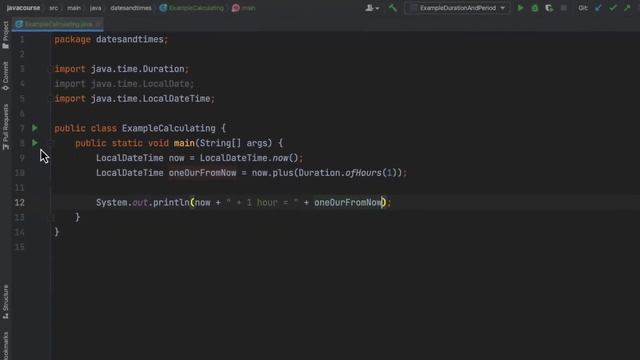
Task: Click line number 12 in the gutter
Action: [x=20, y=202]
